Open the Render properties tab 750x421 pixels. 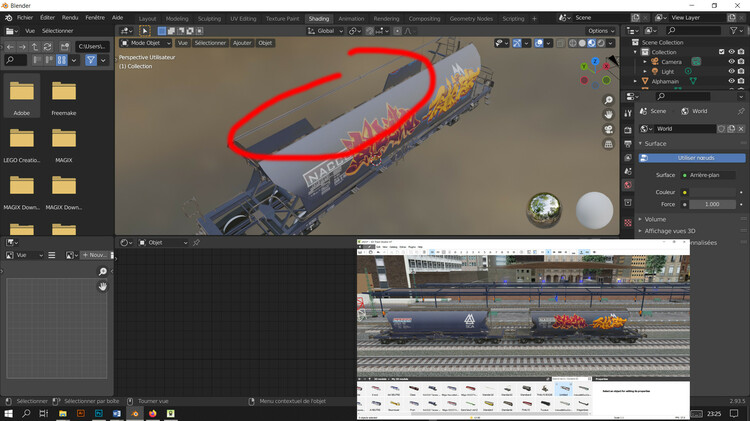click(x=628, y=130)
